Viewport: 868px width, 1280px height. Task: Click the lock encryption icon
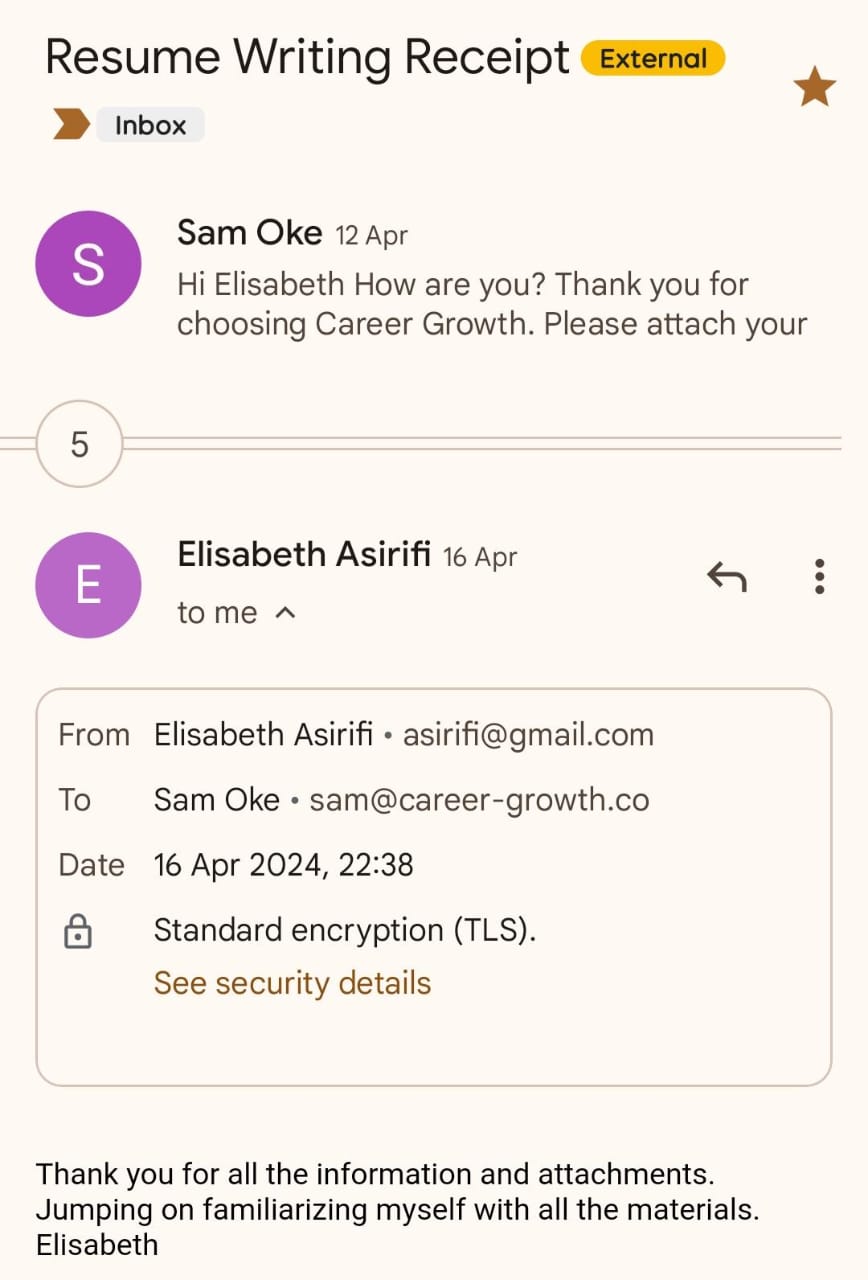(78, 933)
